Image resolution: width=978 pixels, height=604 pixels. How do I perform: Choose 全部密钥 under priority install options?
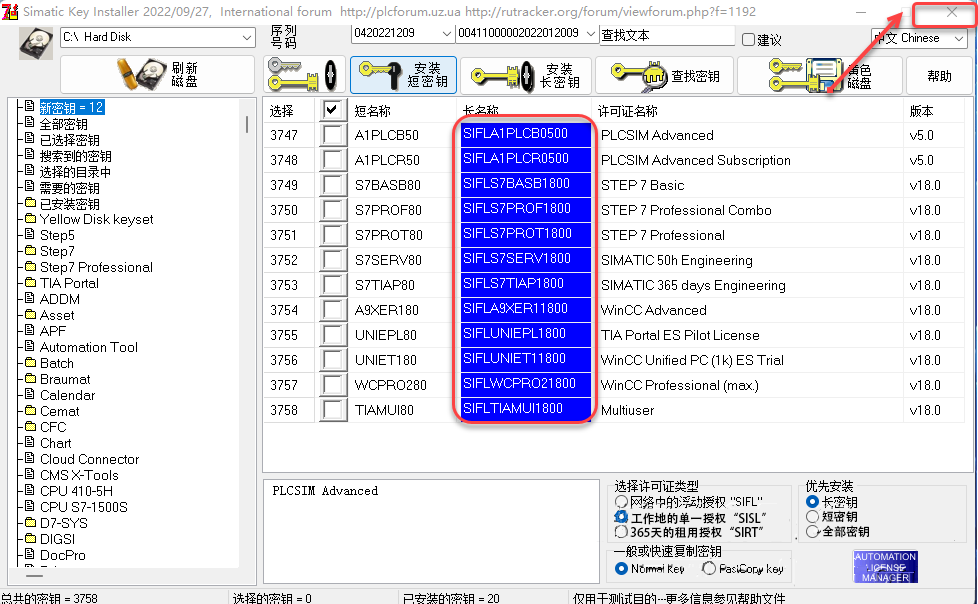tap(812, 529)
